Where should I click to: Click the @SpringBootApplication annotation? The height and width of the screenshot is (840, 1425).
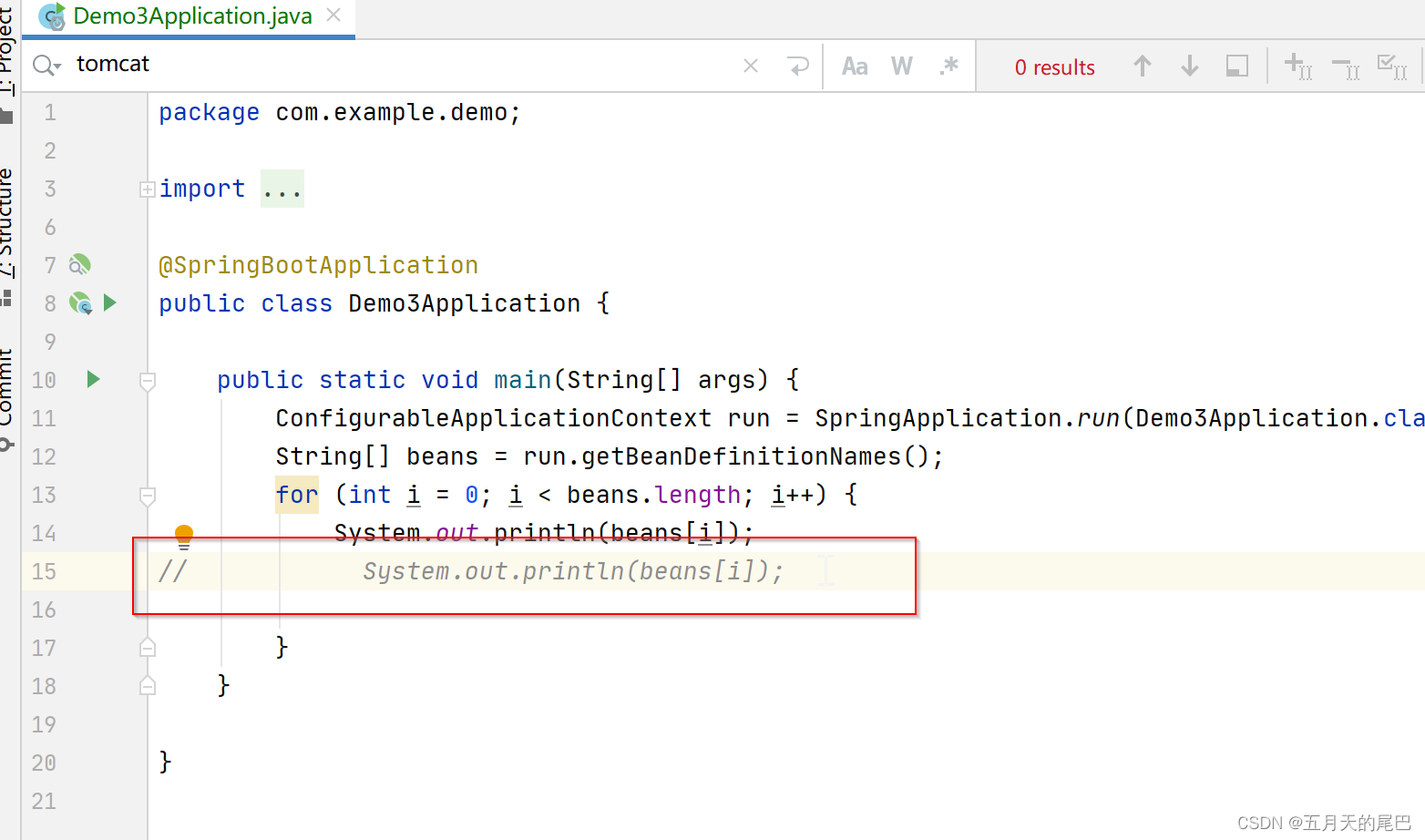click(318, 265)
